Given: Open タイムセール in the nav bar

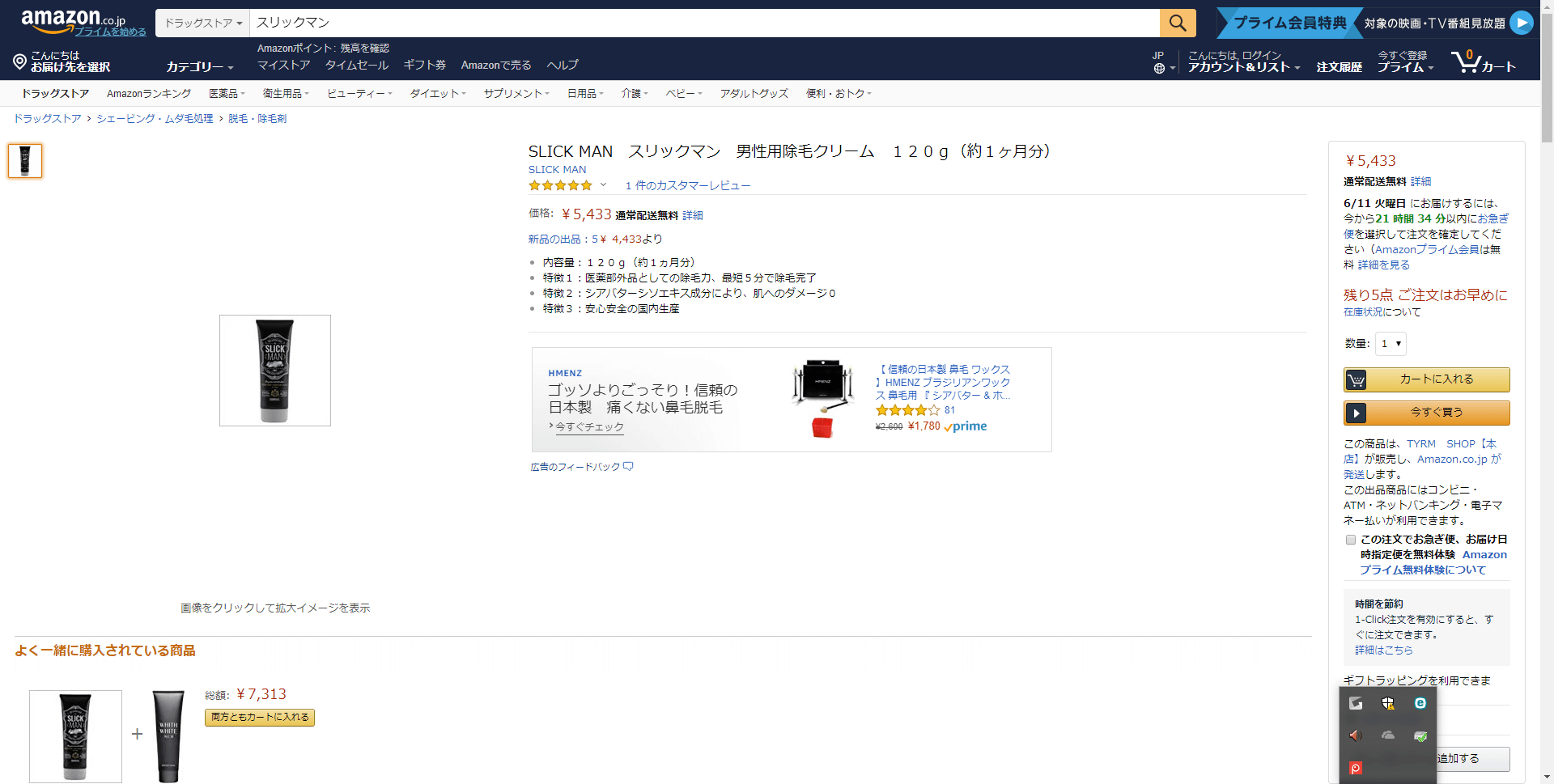Looking at the screenshot, I should click(356, 65).
